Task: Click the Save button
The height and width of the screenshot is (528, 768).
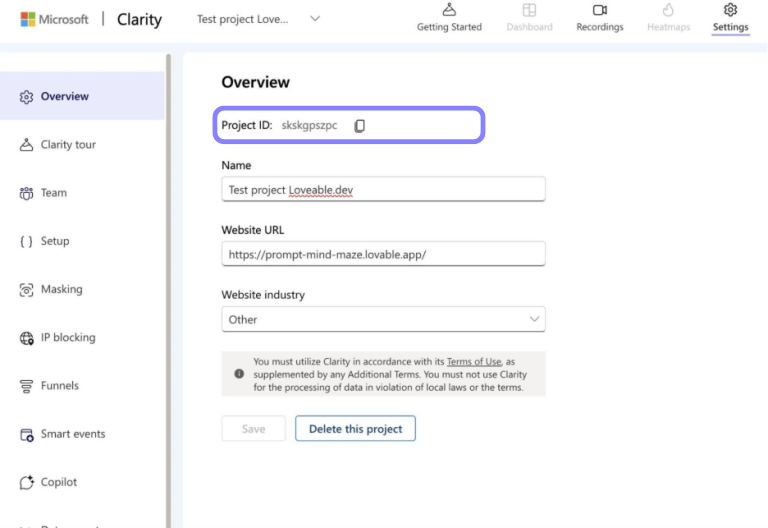Action: tap(253, 429)
